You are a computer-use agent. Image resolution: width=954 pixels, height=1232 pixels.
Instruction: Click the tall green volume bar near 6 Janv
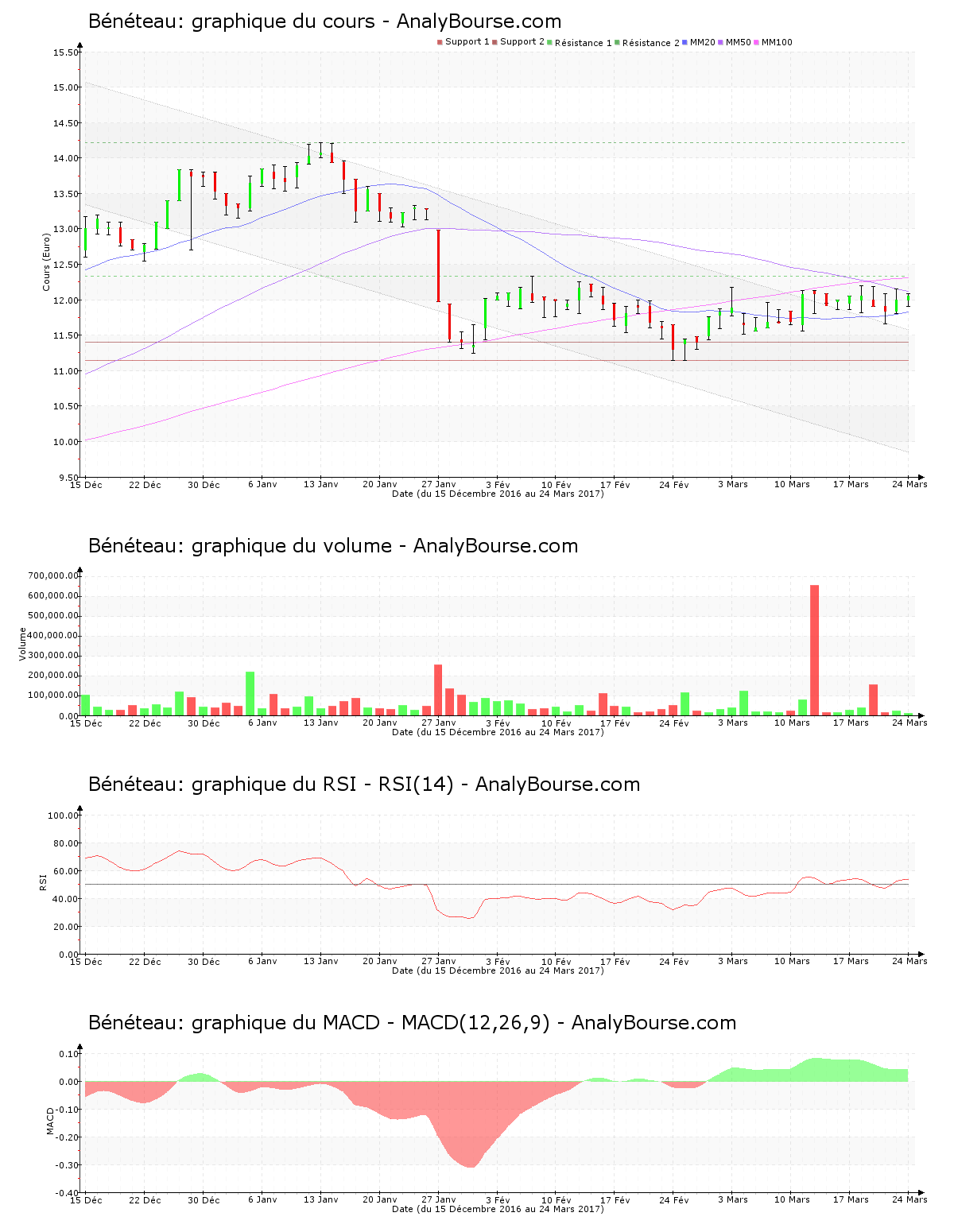pyautogui.click(x=250, y=694)
